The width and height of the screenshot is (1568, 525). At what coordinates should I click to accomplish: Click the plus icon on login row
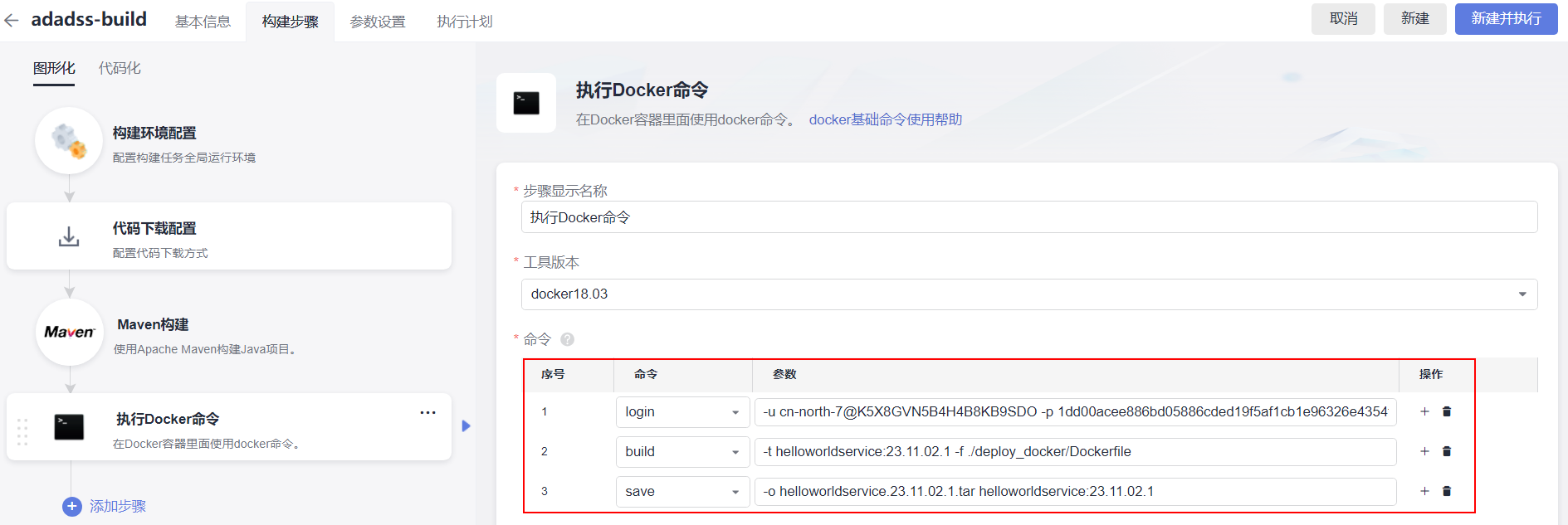tap(1424, 411)
